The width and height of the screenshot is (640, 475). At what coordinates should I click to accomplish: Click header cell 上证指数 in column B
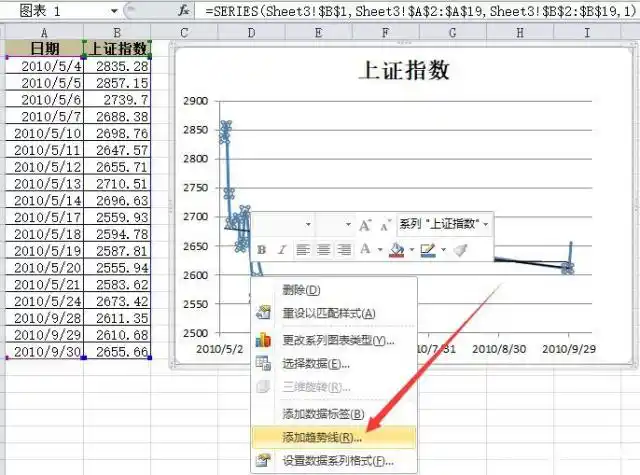118,49
